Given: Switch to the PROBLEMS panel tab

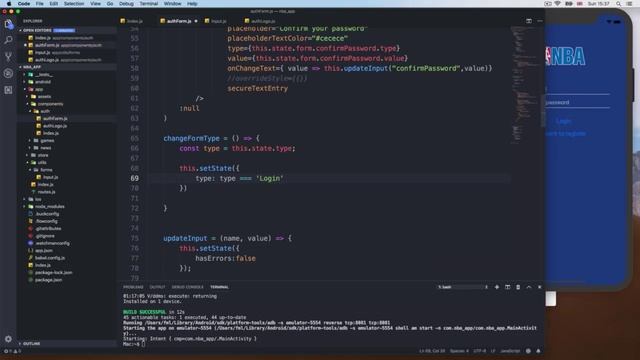Looking at the screenshot, I should [x=133, y=287].
